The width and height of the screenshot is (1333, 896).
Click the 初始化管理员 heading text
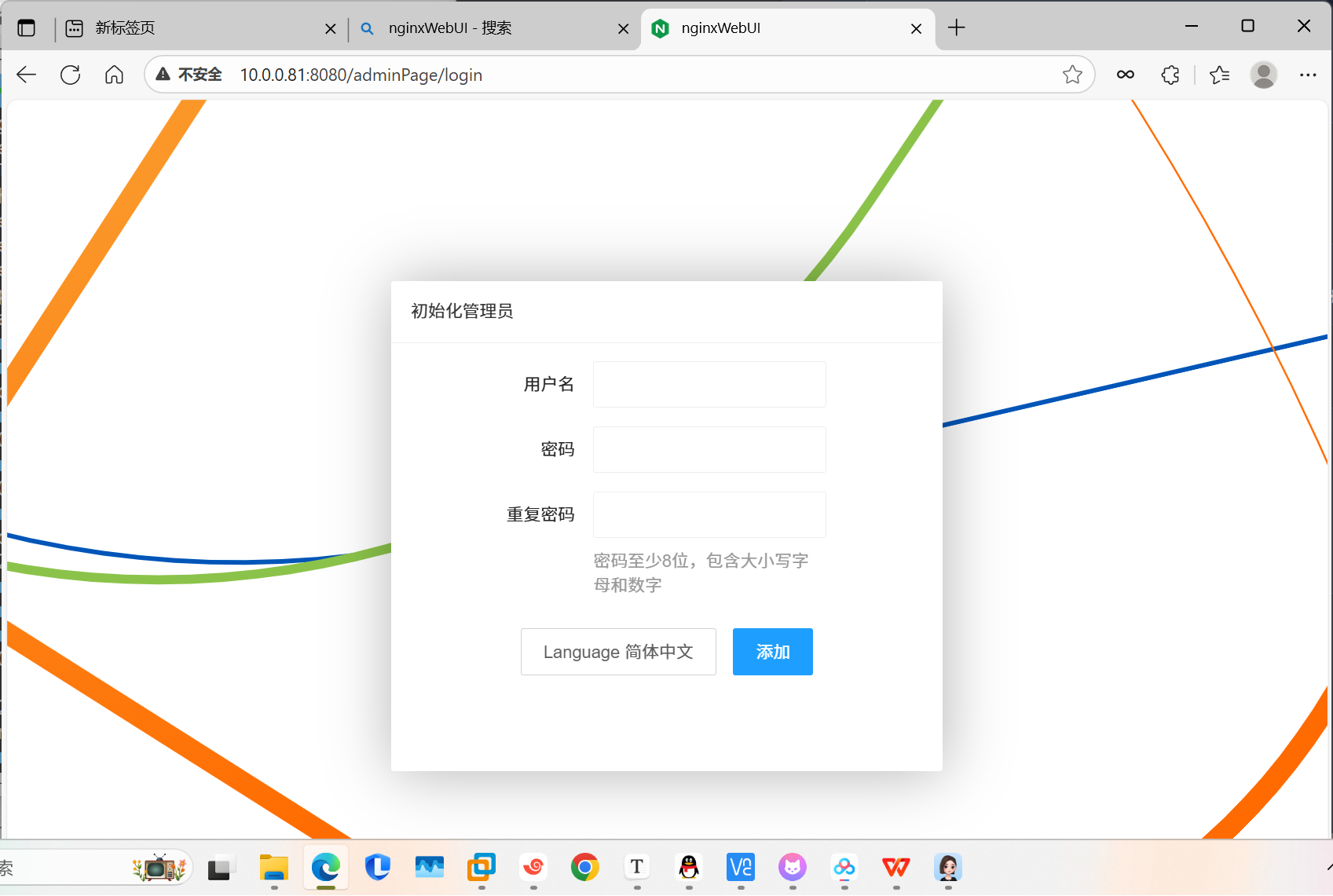463,311
